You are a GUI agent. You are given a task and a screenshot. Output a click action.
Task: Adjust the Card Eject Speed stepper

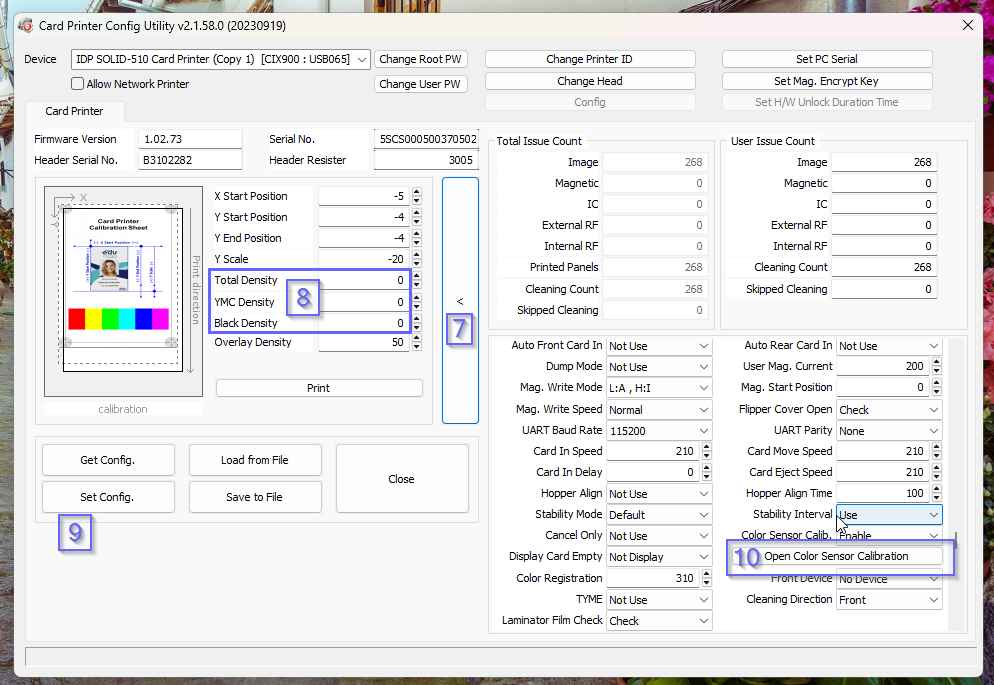[937, 472]
